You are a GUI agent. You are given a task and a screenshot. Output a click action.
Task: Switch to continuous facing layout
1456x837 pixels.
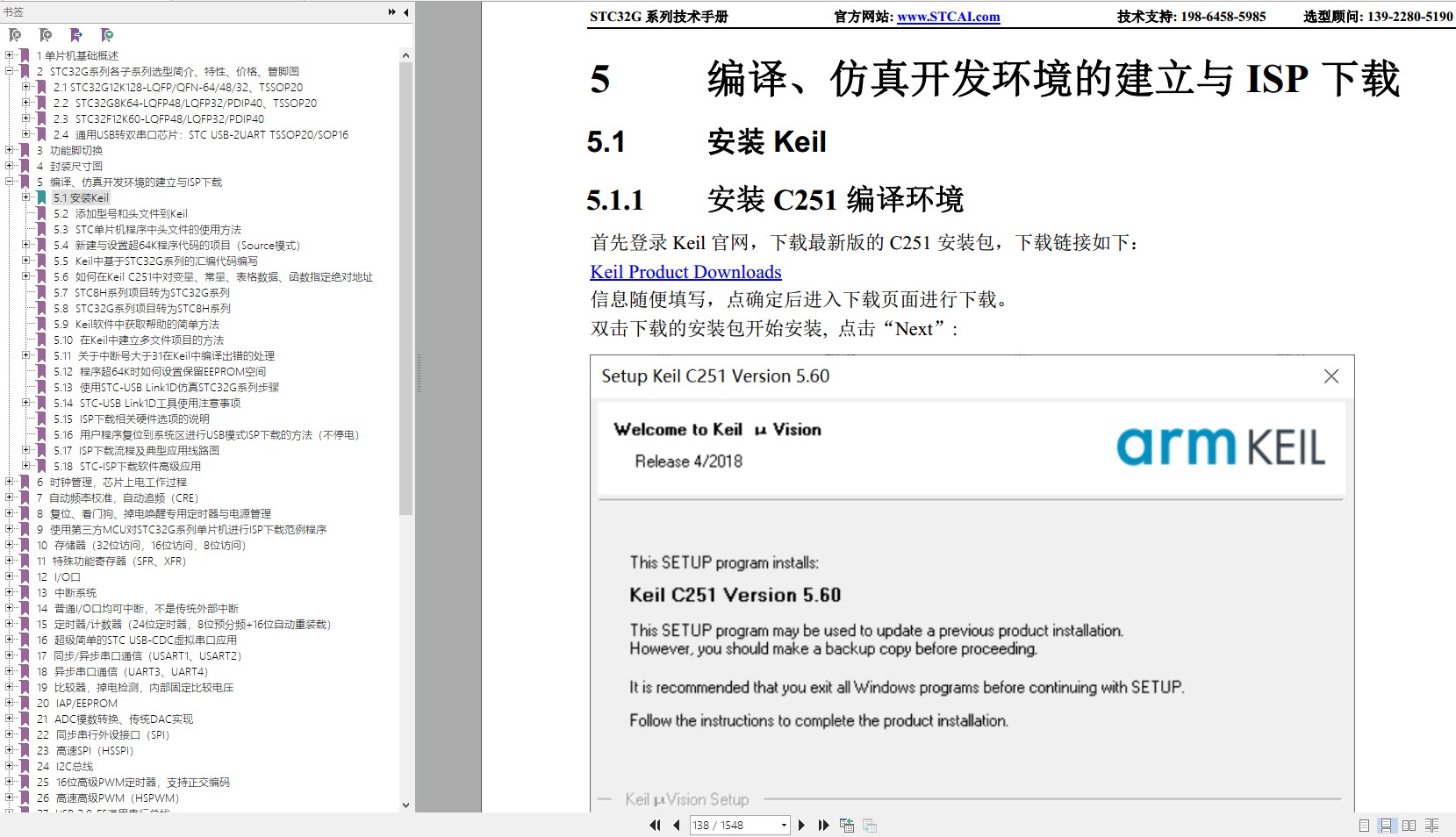(1432, 825)
